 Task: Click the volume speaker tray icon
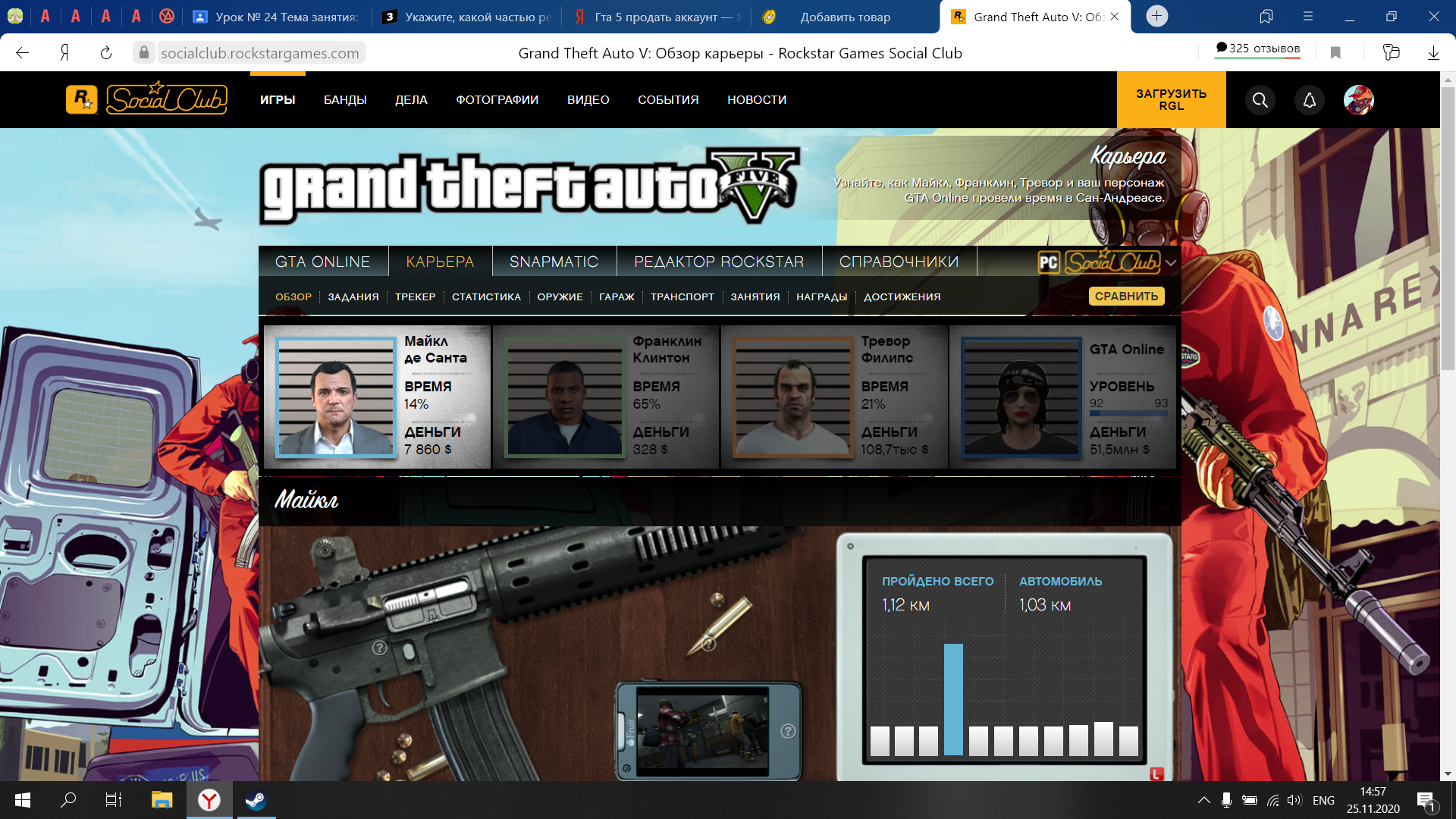pyautogui.click(x=1294, y=800)
